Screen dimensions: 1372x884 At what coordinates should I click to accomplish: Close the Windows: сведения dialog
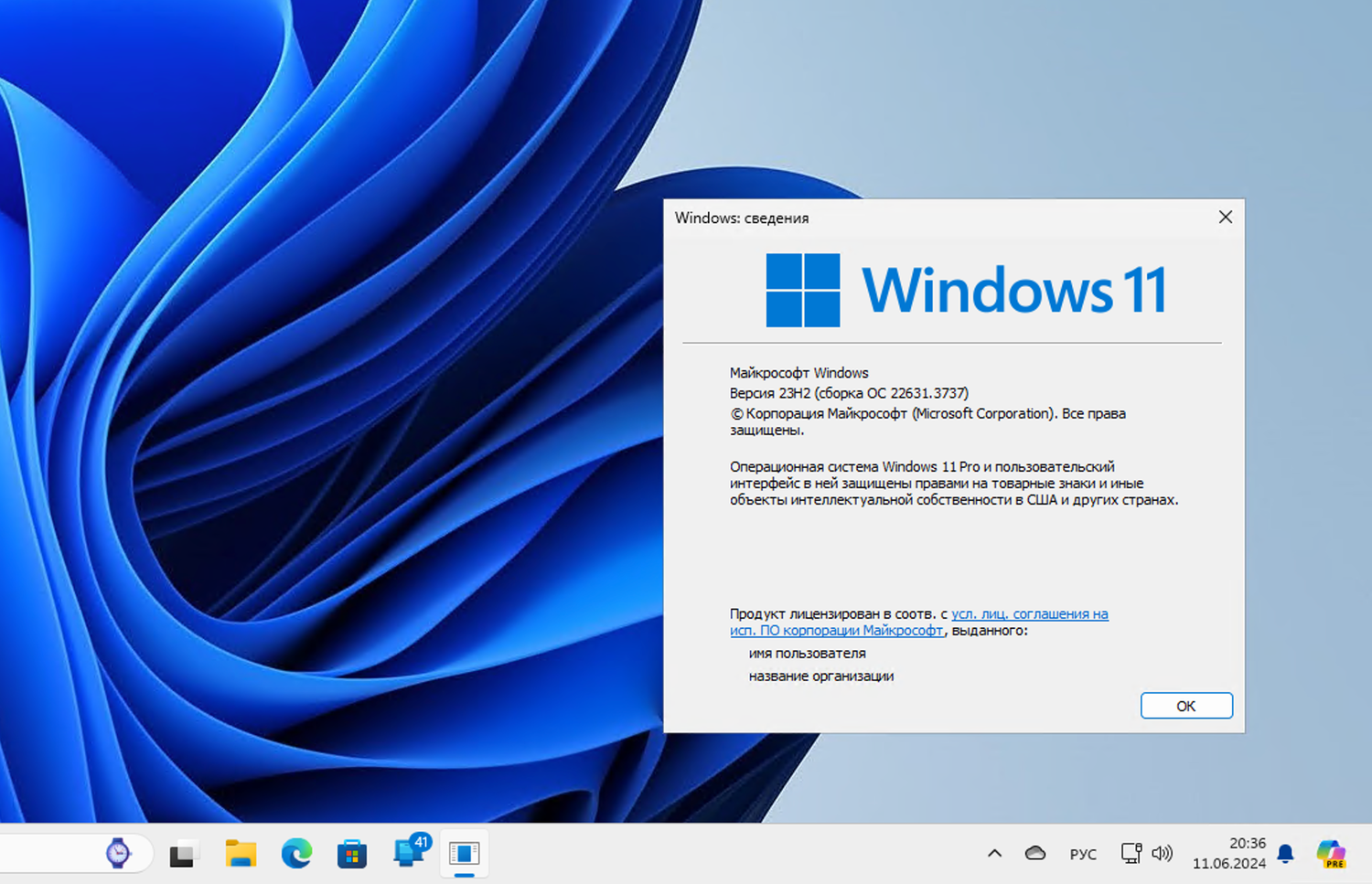pyautogui.click(x=1225, y=218)
